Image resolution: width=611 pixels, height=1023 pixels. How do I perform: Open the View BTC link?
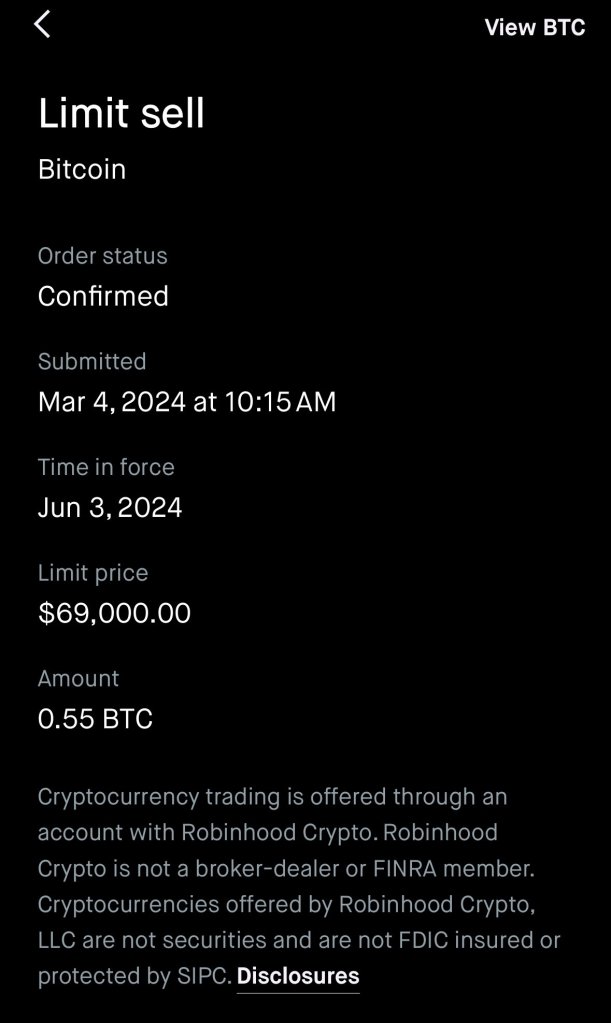[x=534, y=28]
